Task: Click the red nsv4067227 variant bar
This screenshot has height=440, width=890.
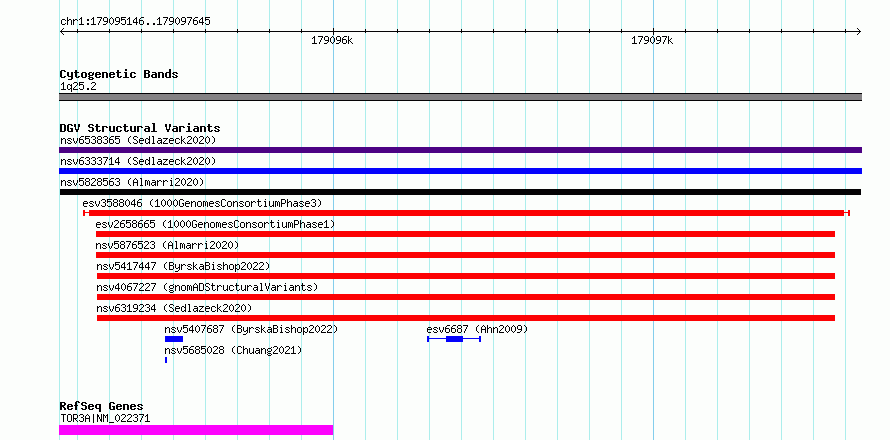Action: (465, 297)
